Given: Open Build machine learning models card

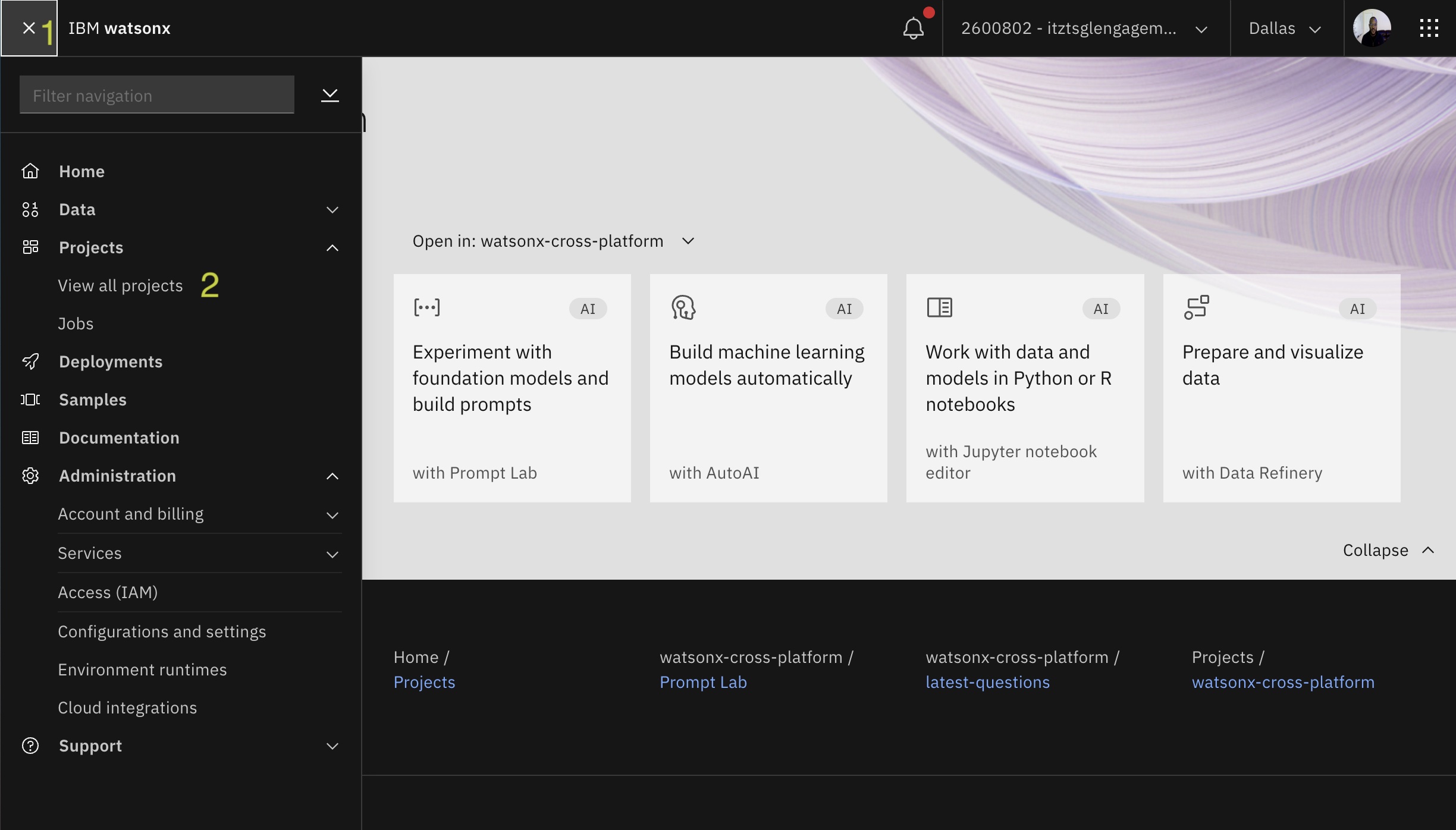Looking at the screenshot, I should (768, 388).
